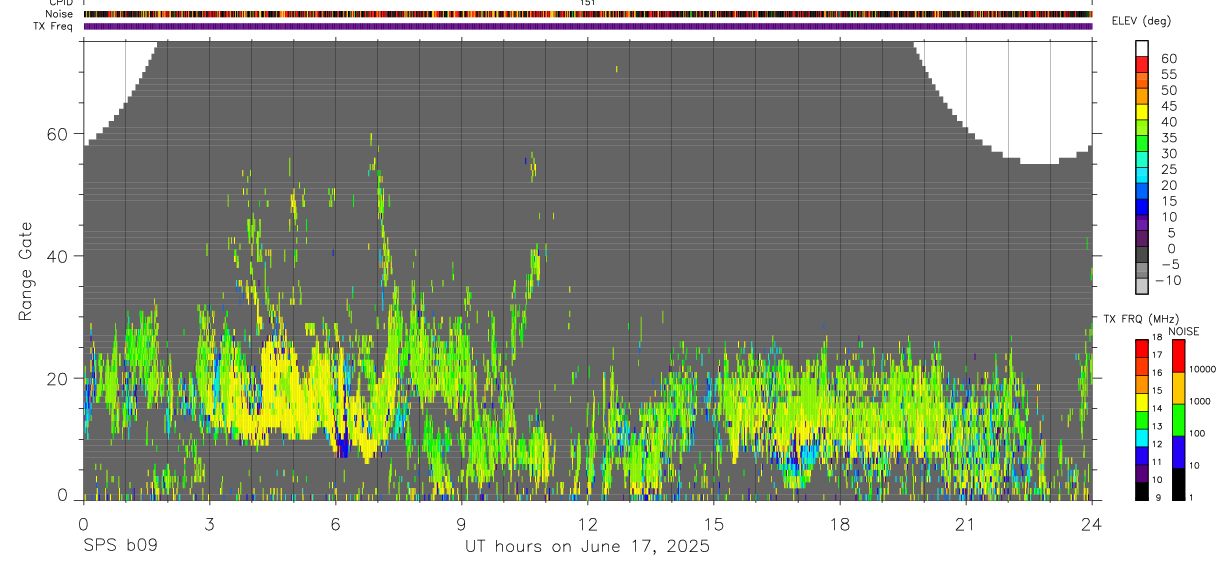The height and width of the screenshot is (567, 1228).
Task: Pick the cyan segment of the ELEV color bar
Action: [x=1142, y=174]
